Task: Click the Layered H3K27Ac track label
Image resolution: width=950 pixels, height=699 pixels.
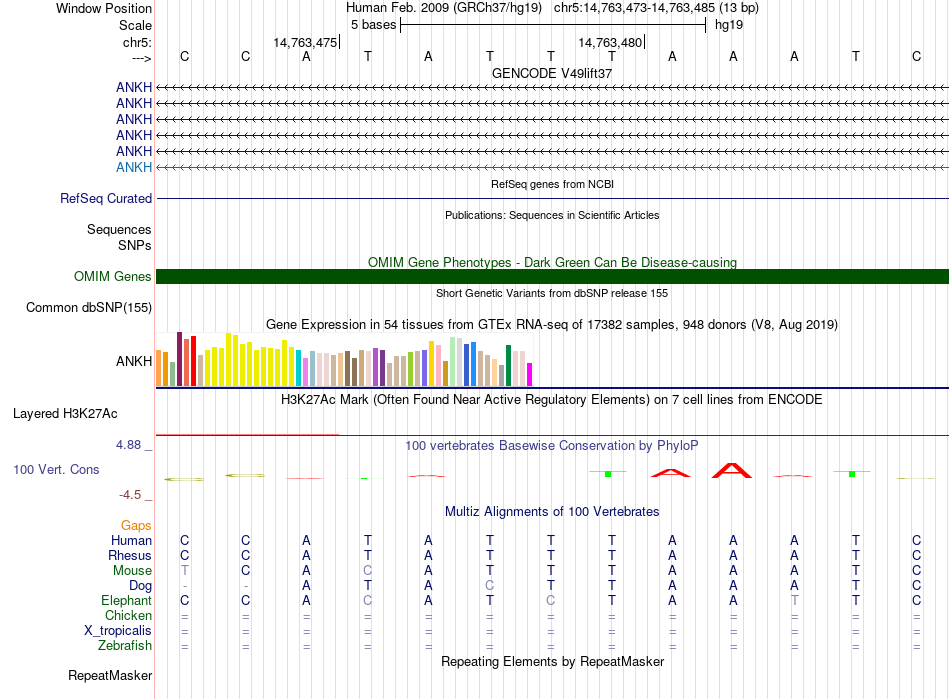Action: coord(65,413)
